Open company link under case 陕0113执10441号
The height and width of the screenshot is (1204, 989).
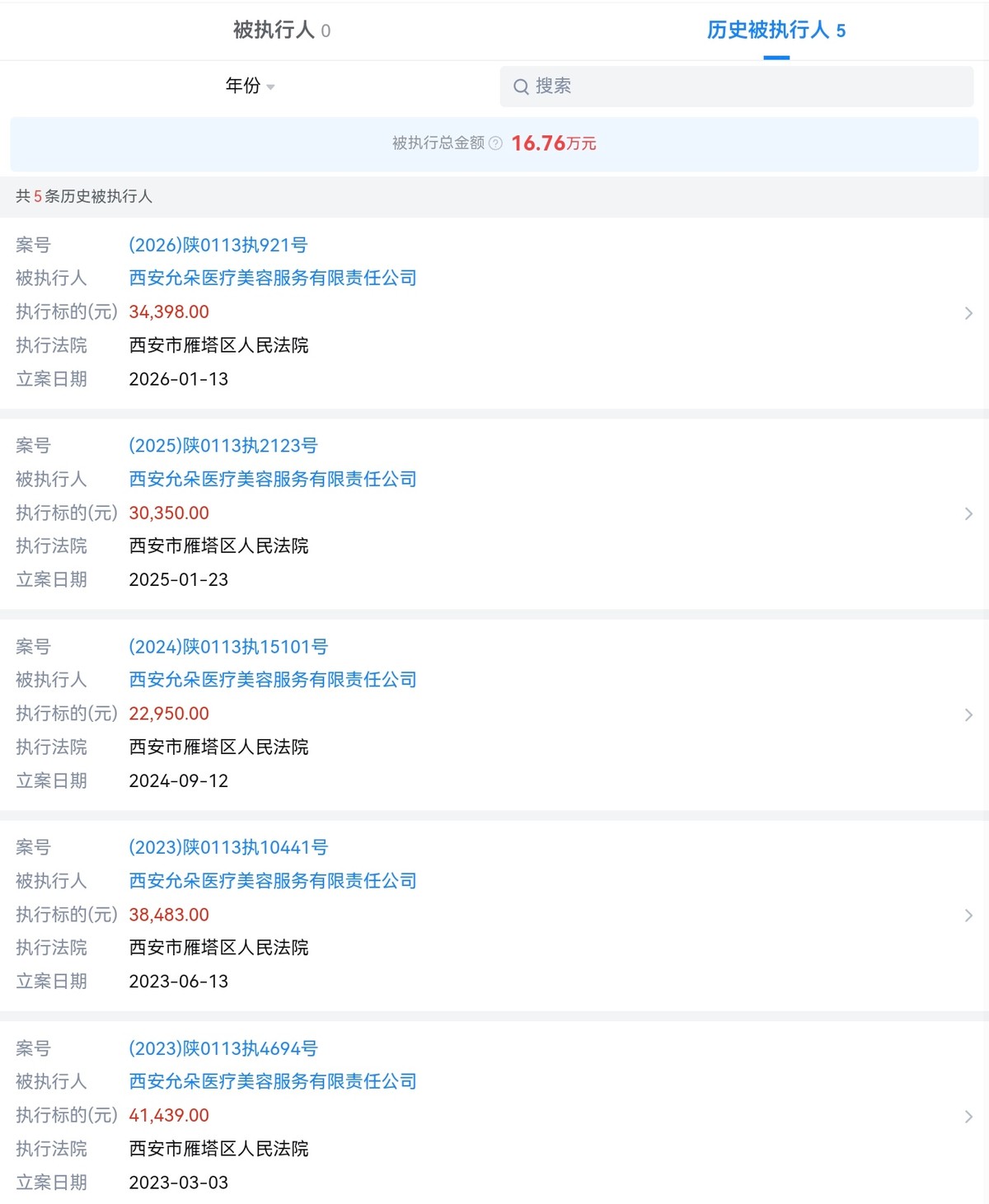[x=273, y=881]
